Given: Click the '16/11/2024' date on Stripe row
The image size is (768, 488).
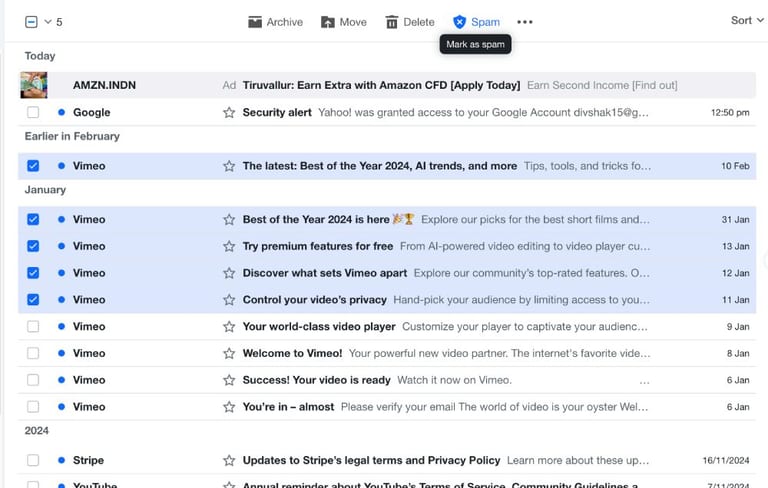Looking at the screenshot, I should pyautogui.click(x=725, y=461).
